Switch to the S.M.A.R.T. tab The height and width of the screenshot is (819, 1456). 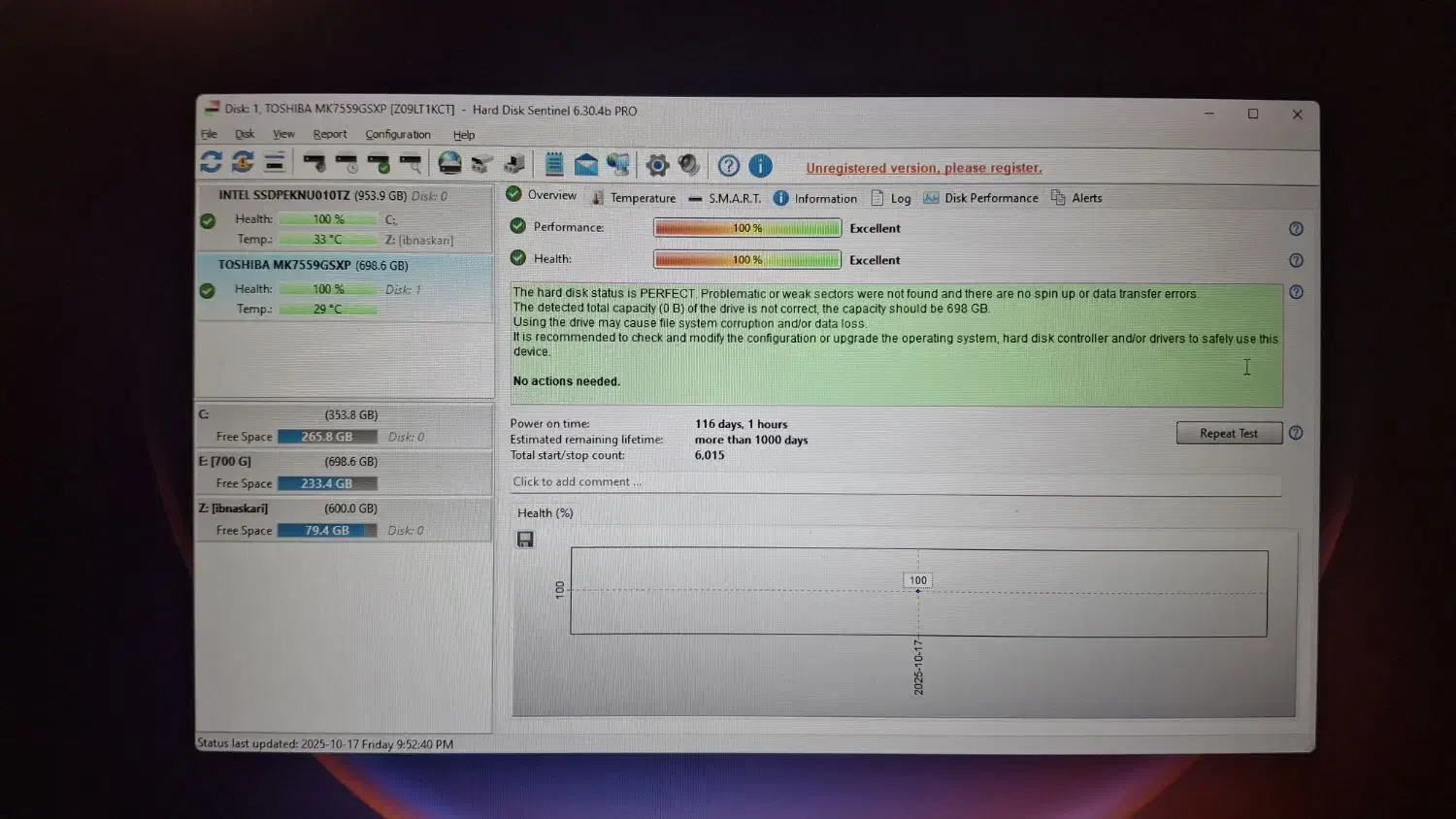pos(725,198)
